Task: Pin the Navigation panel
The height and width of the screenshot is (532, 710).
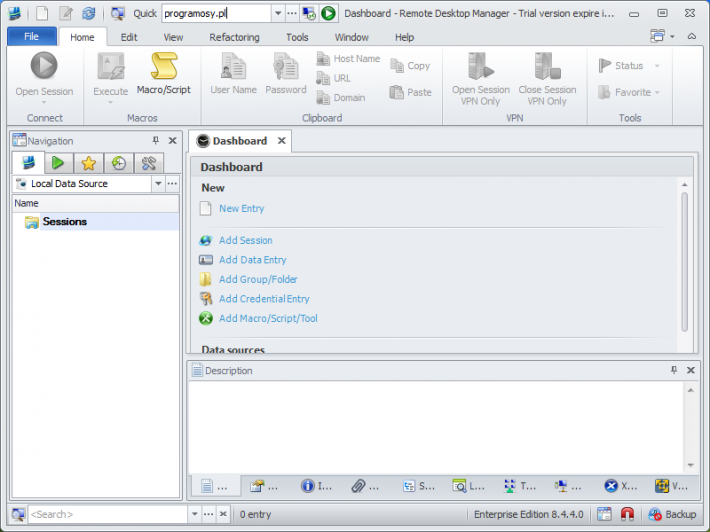Action: click(155, 140)
